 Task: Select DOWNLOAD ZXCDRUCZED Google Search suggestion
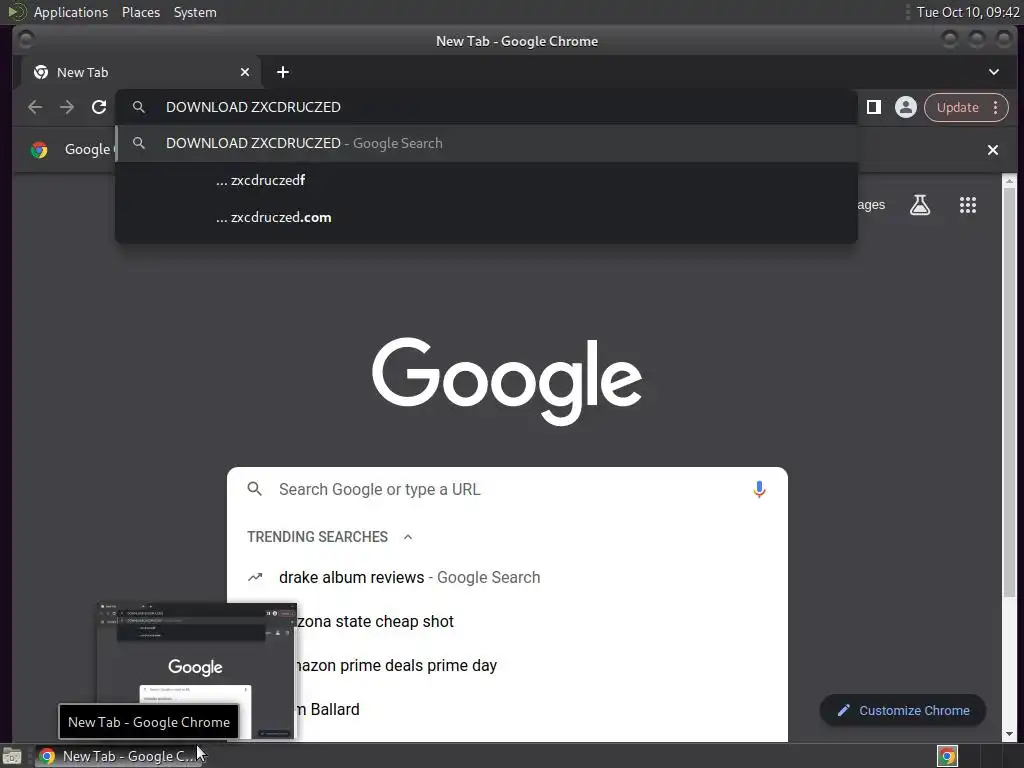(x=487, y=143)
